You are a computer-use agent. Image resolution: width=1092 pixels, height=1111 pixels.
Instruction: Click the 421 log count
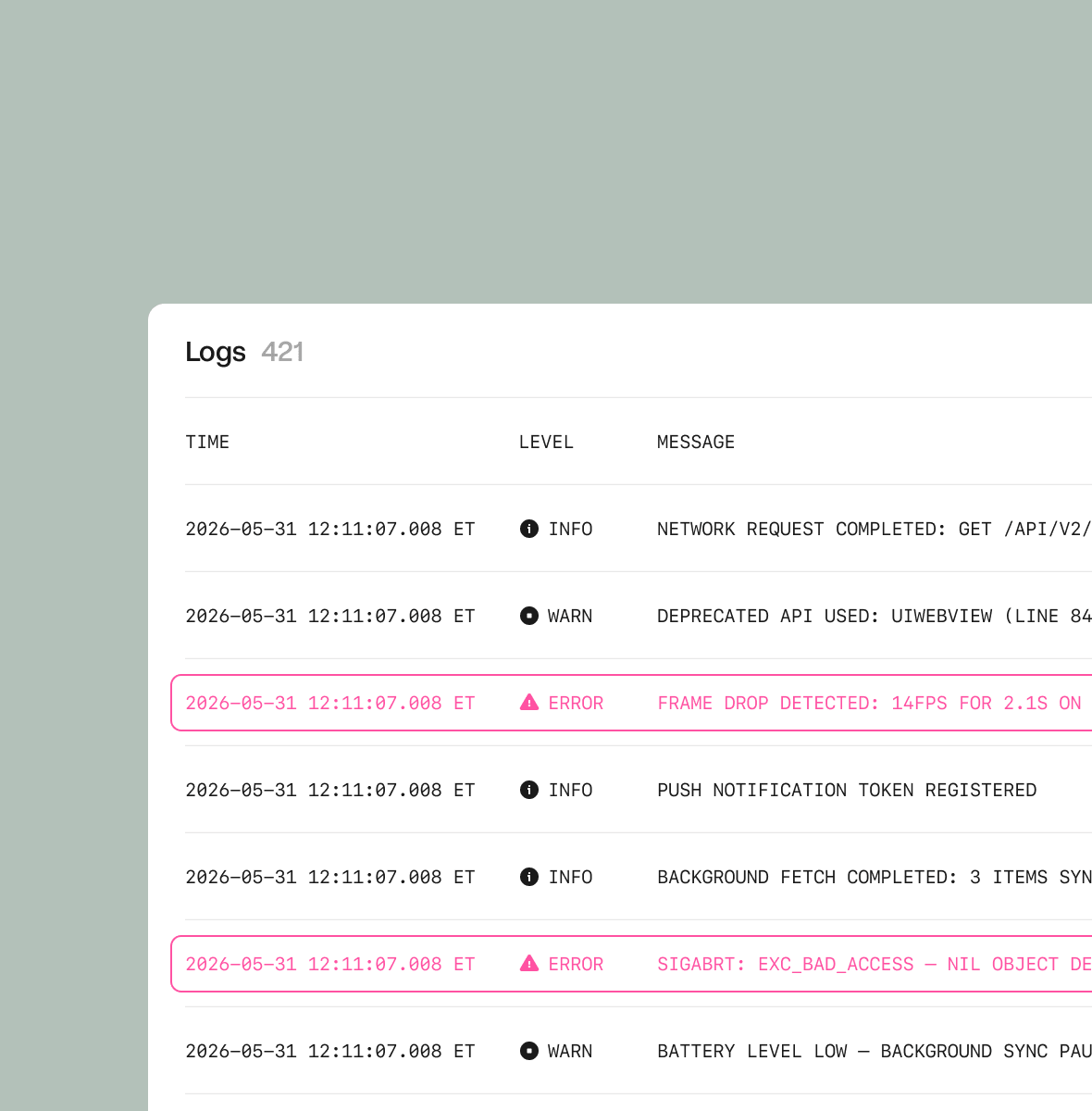(282, 352)
